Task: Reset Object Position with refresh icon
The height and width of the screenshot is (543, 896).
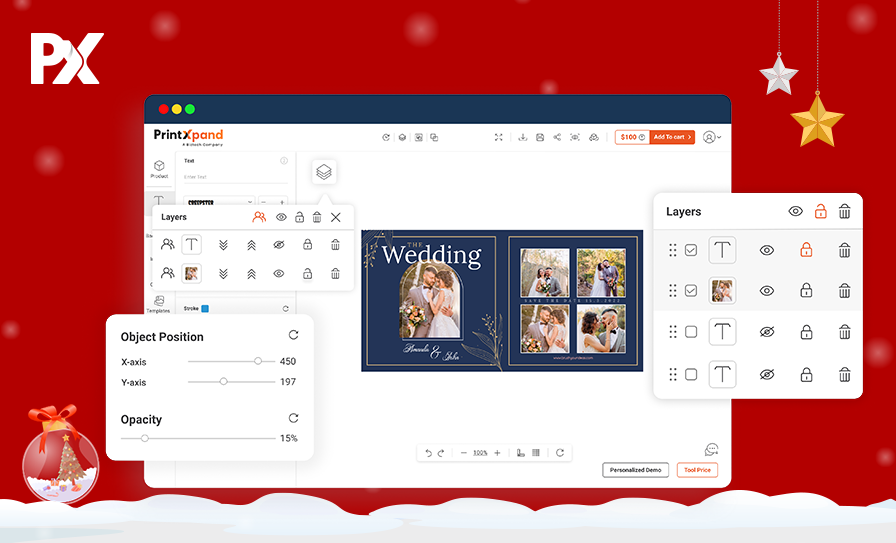Action: point(293,336)
